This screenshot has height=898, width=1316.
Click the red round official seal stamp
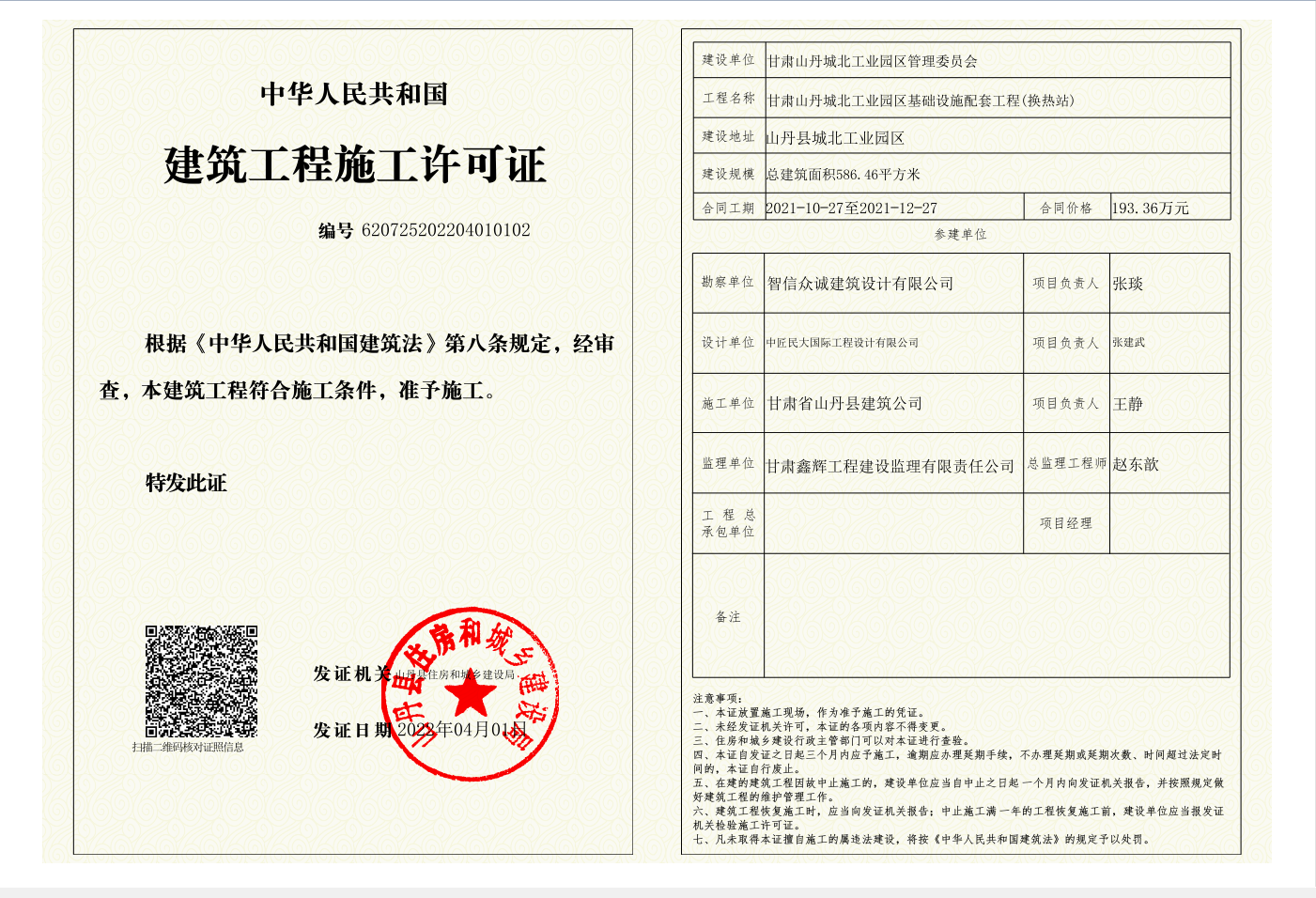click(x=471, y=694)
